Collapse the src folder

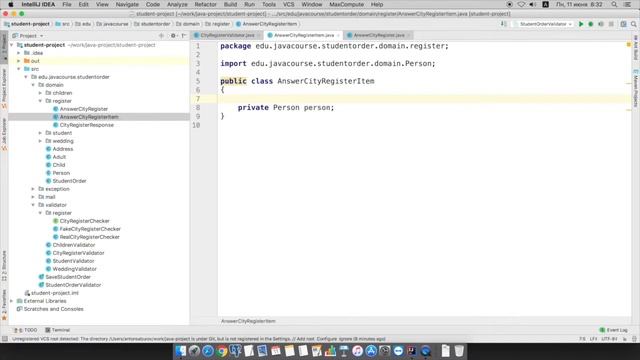click(x=19, y=69)
